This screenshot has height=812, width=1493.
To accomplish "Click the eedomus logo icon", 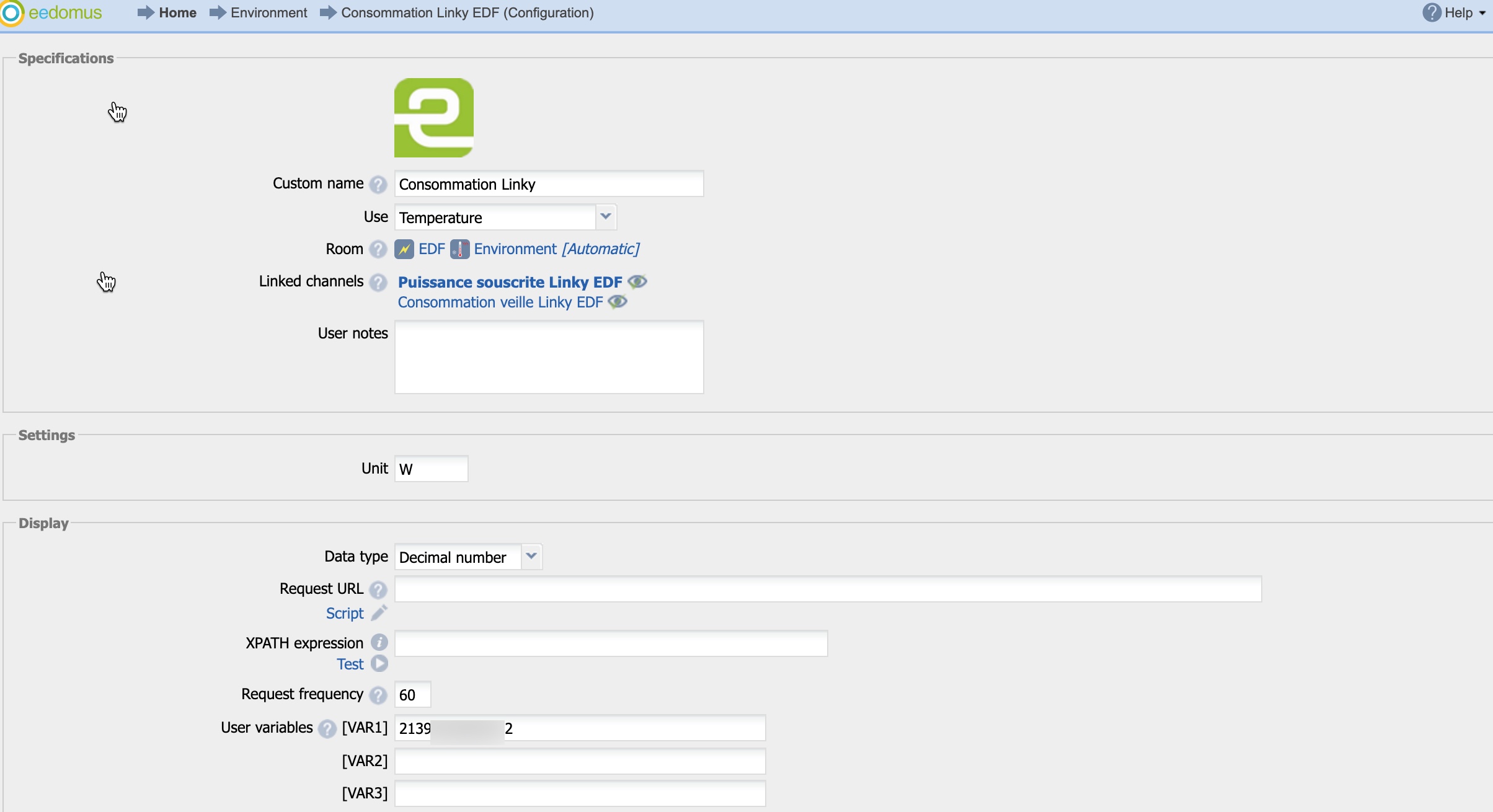I will [x=11, y=12].
